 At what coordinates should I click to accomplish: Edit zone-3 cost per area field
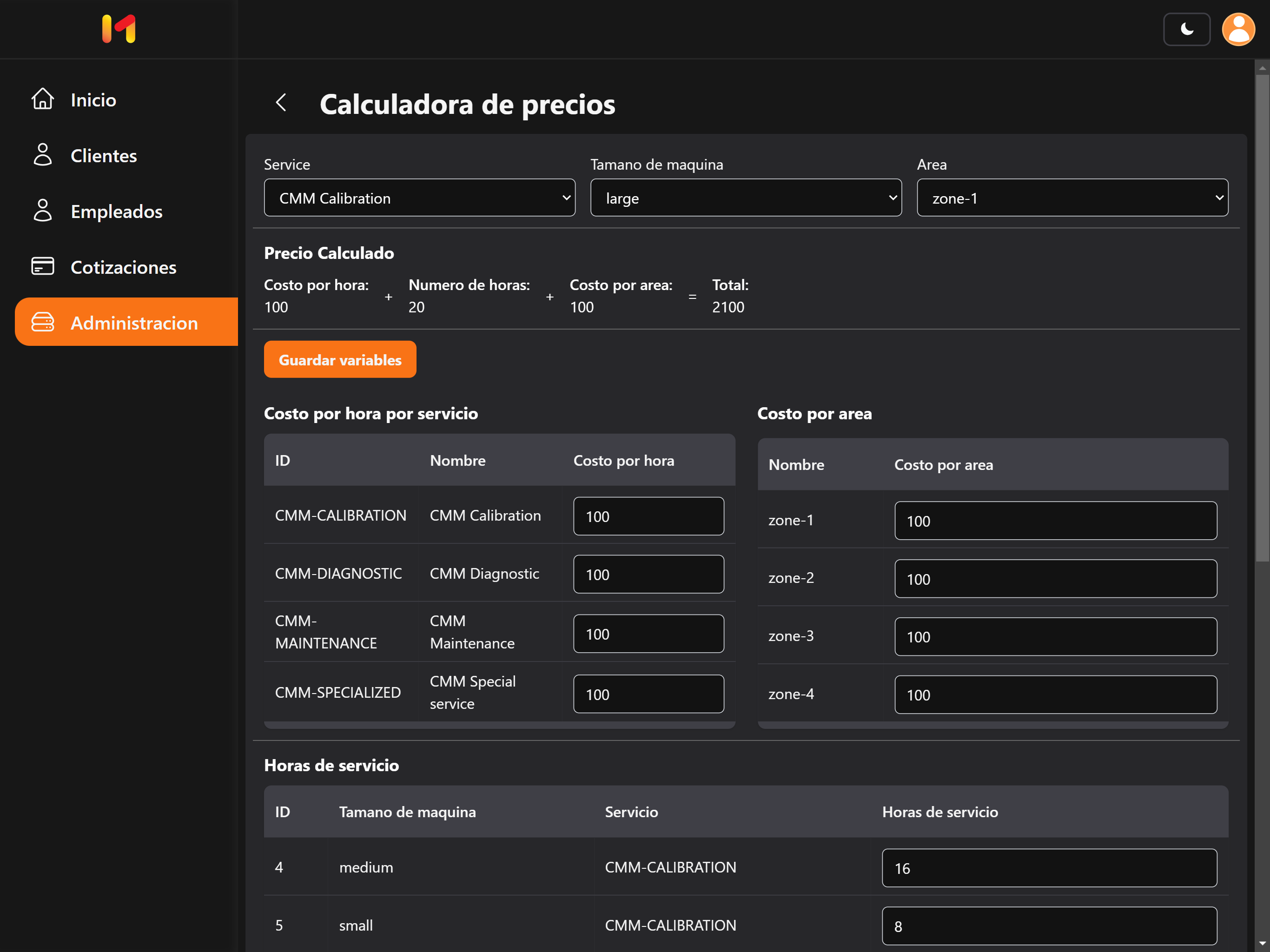tap(1055, 637)
